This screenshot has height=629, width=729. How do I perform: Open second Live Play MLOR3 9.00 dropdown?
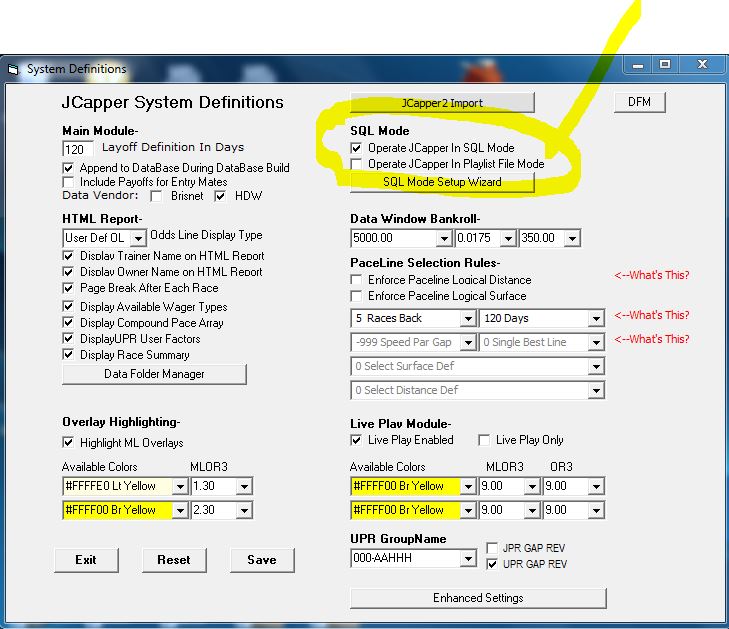532,511
